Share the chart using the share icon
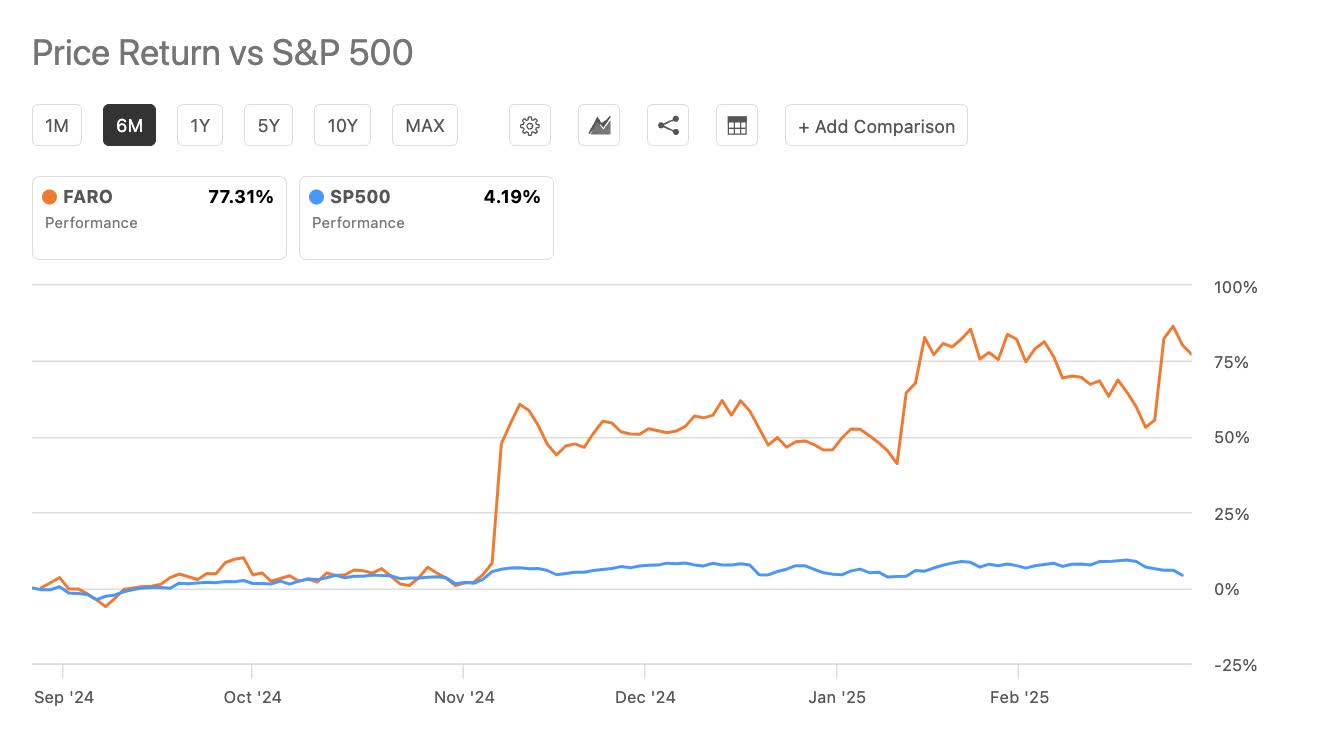Viewport: 1334px width, 750px height. pyautogui.click(x=667, y=125)
